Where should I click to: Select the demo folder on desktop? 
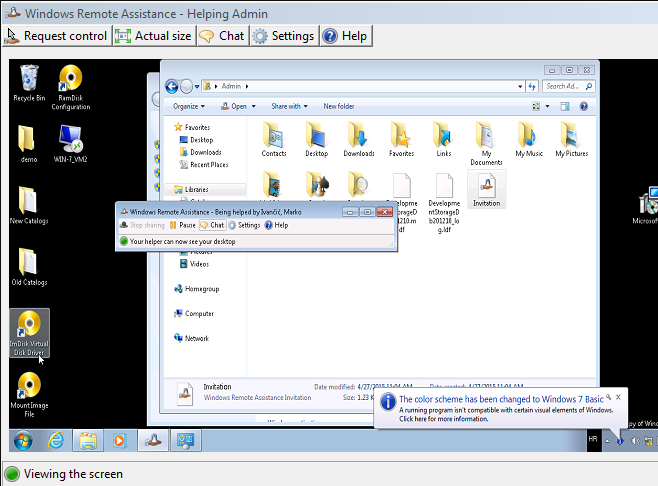pos(29,144)
